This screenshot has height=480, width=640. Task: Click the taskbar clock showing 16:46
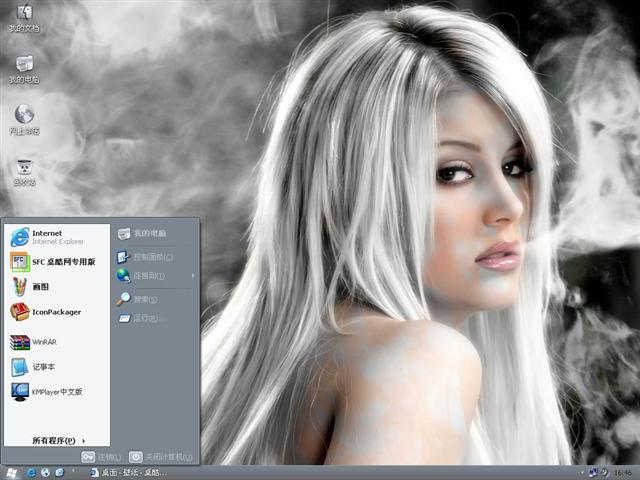[x=623, y=473]
